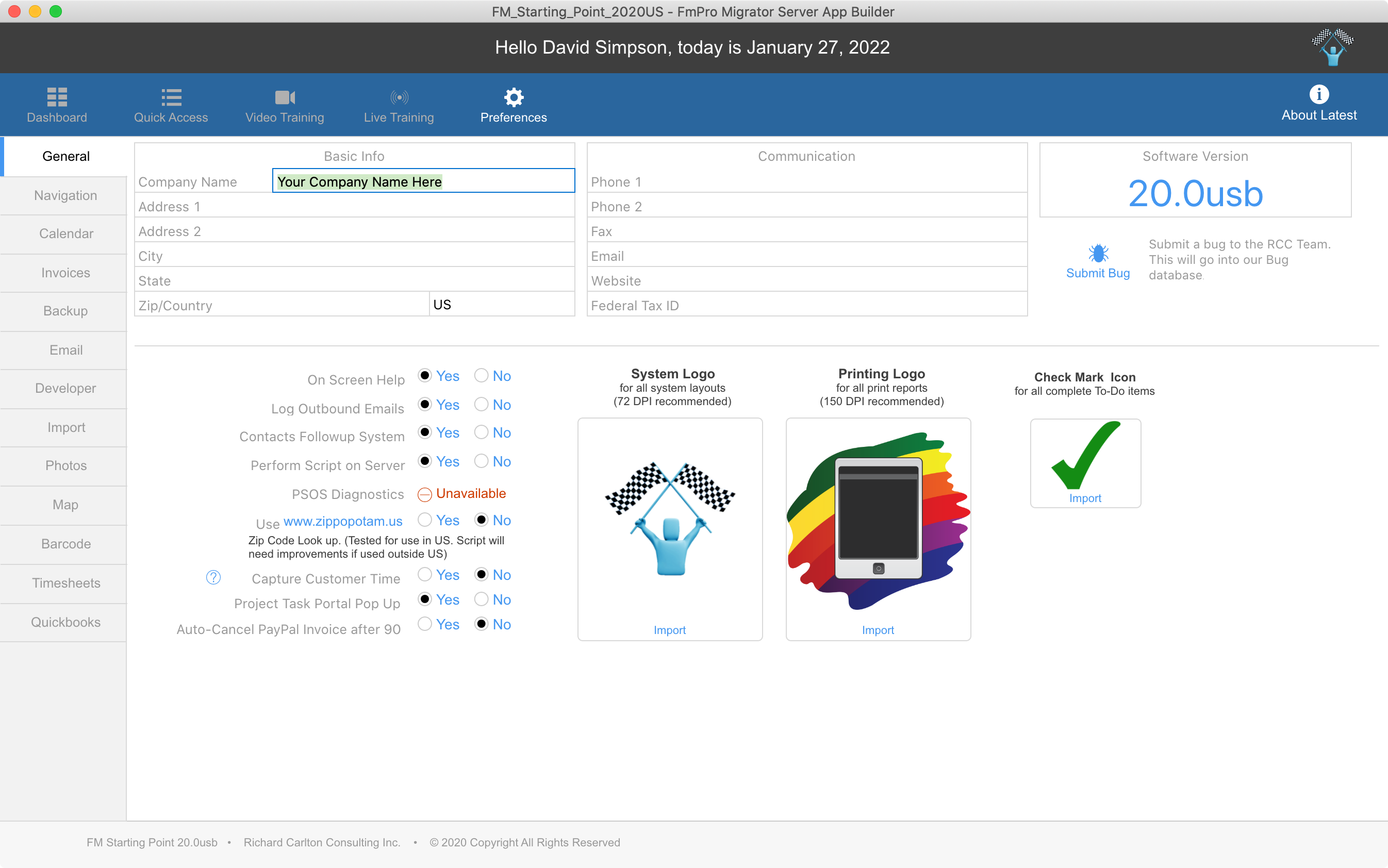The height and width of the screenshot is (868, 1388).
Task: Click the Quick Access list icon
Action: point(171,97)
